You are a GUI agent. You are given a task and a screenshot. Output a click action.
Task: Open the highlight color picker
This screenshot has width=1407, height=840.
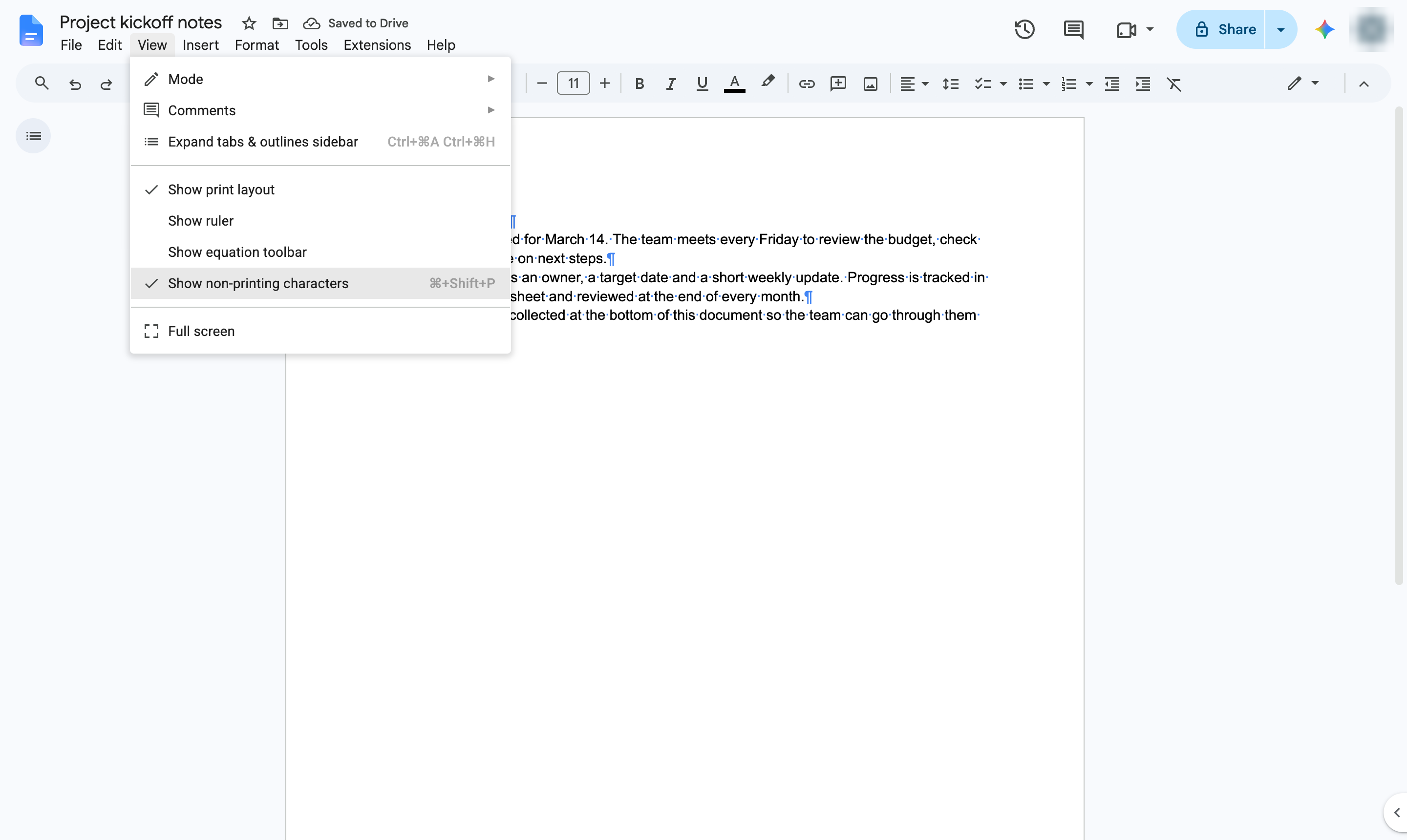pyautogui.click(x=767, y=83)
